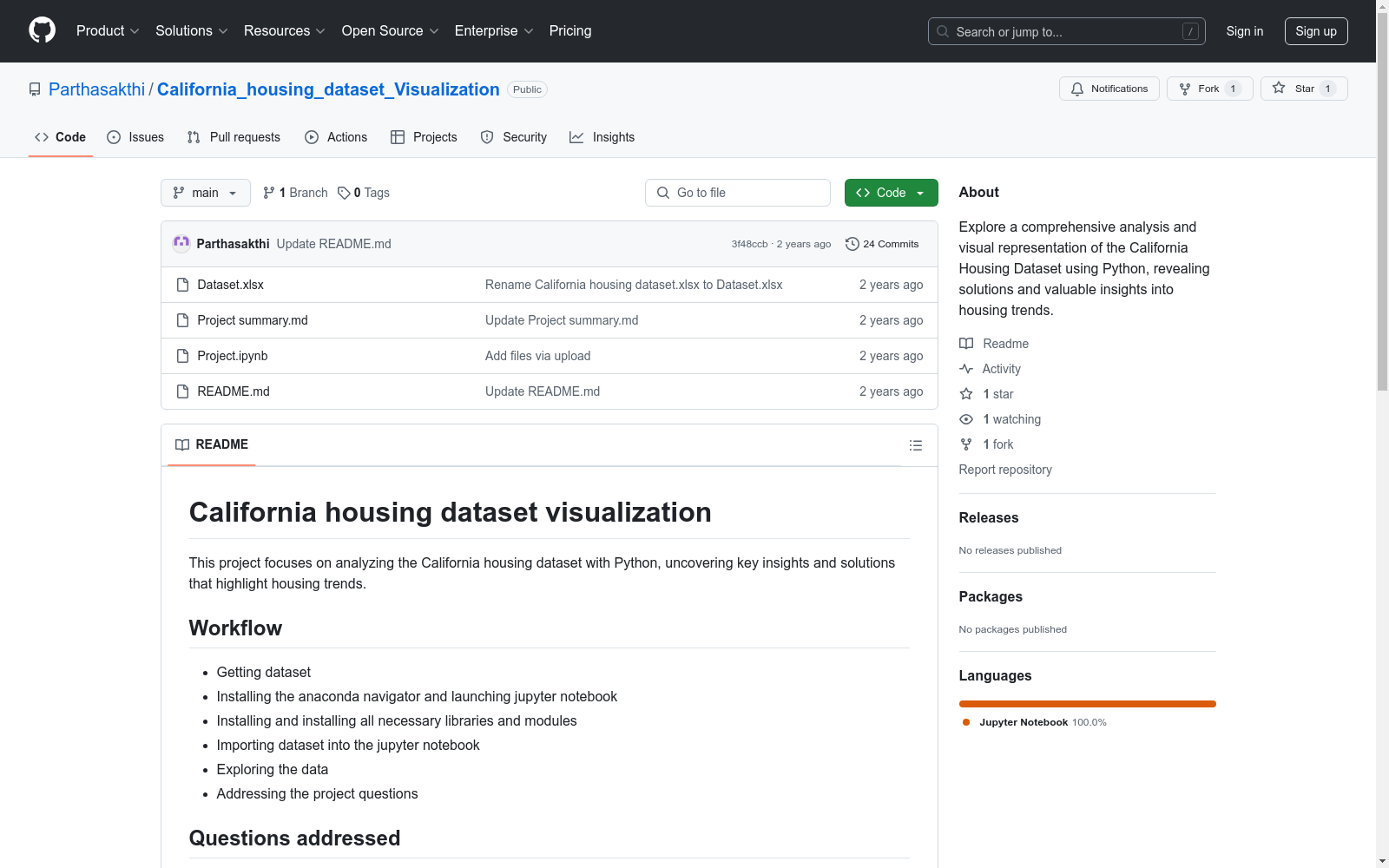Click the Parthasakthi avatar in commit row
Image resolution: width=1389 pixels, height=868 pixels.
(181, 244)
